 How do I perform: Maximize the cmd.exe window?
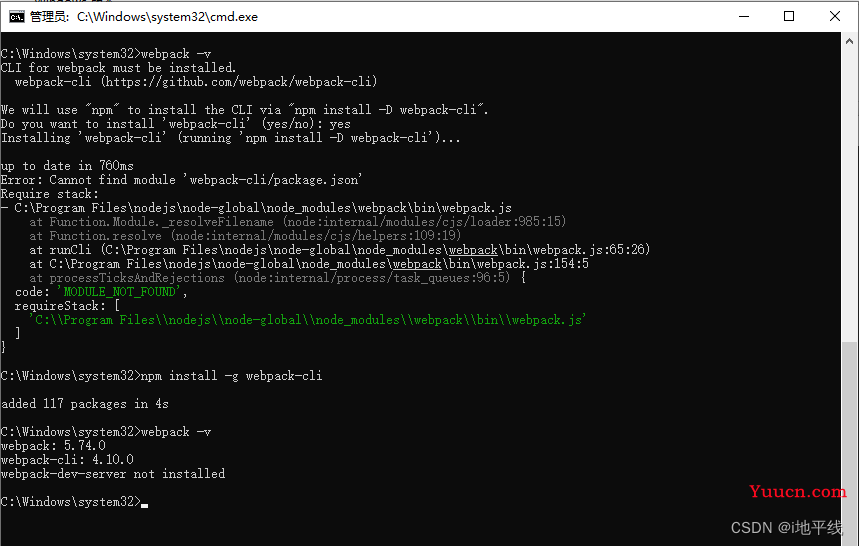789,16
